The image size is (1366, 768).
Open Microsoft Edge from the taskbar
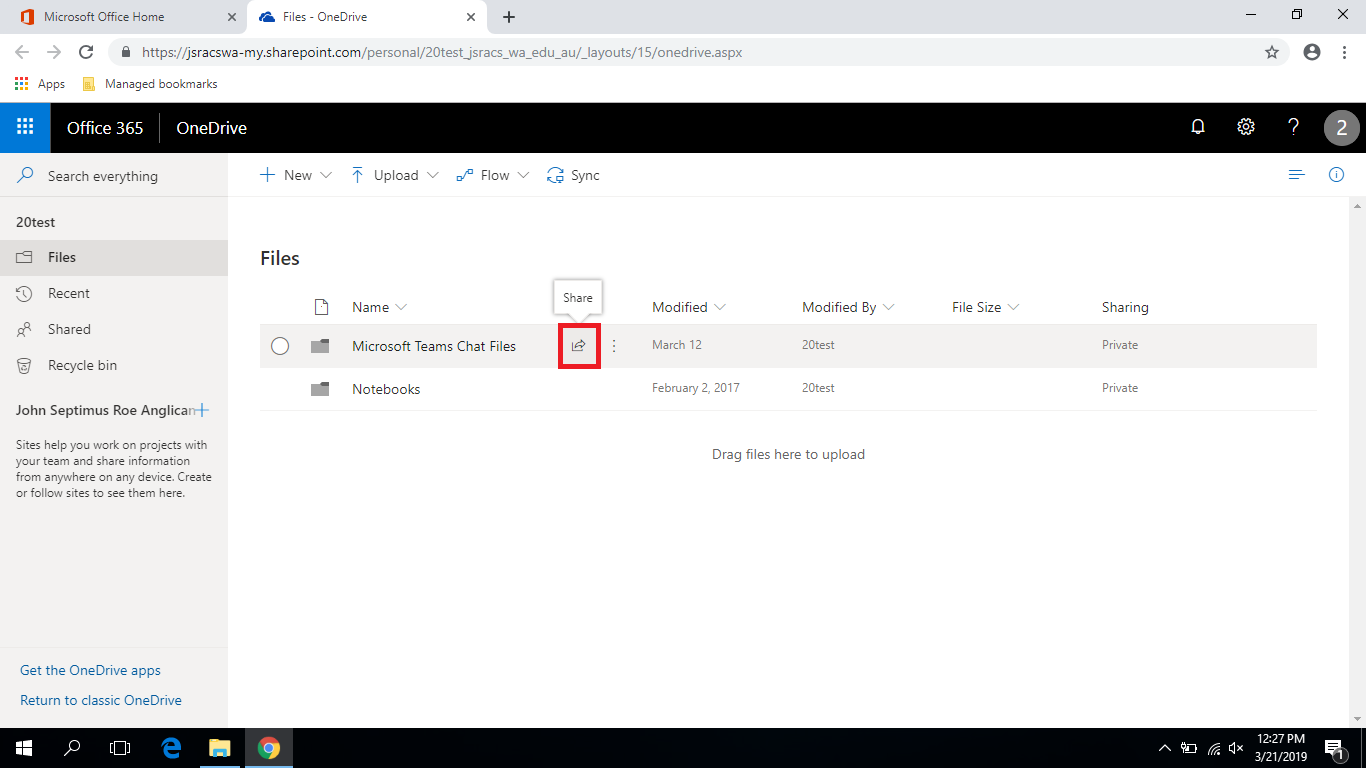(171, 748)
